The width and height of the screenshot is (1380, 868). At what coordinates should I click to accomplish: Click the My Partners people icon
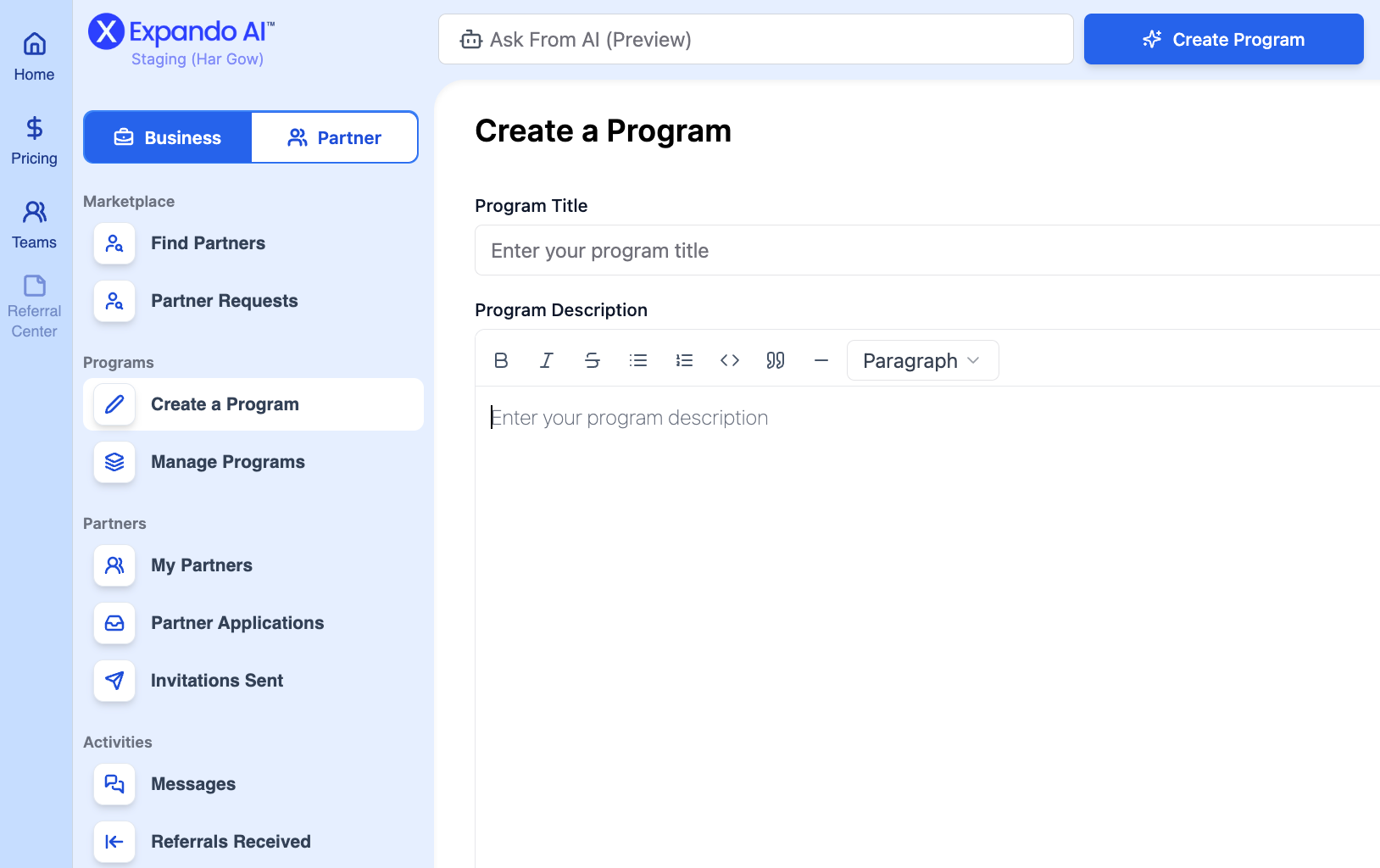[114, 565]
